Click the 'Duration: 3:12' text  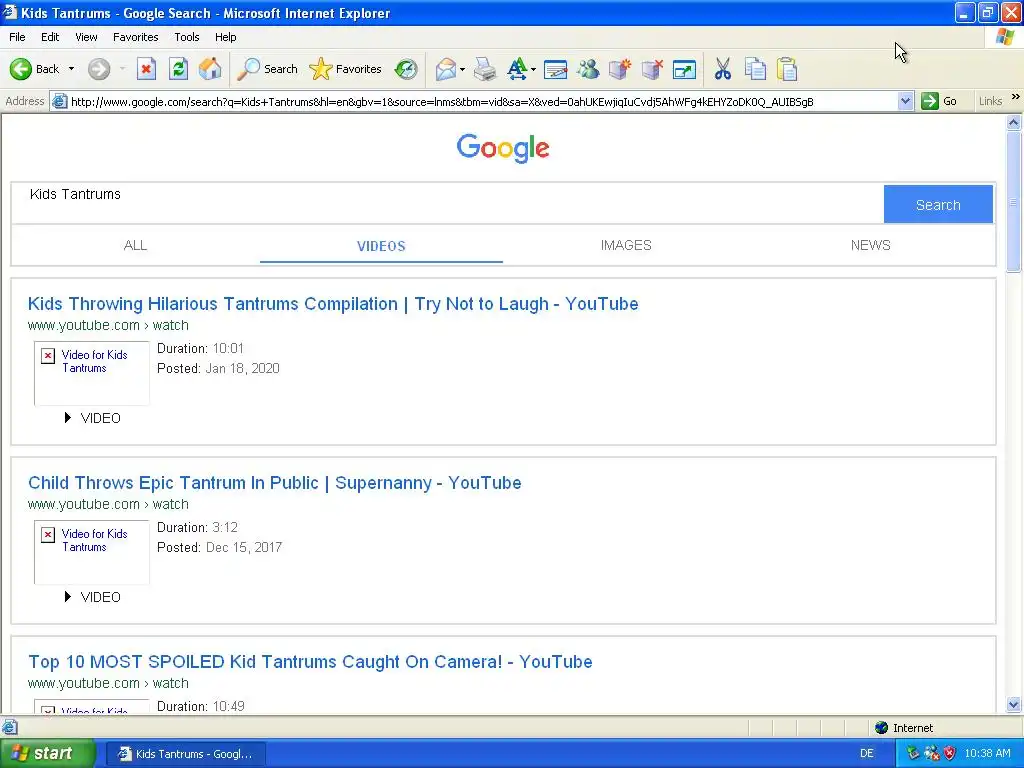197,527
